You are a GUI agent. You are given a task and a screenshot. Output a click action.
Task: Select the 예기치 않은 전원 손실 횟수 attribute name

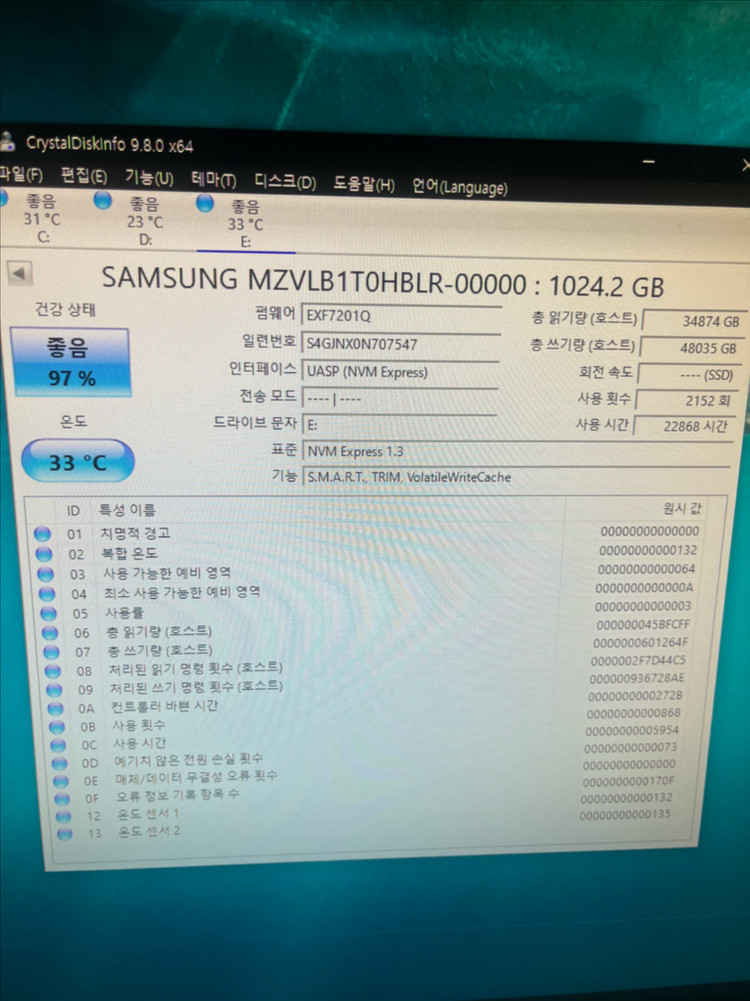click(x=188, y=760)
